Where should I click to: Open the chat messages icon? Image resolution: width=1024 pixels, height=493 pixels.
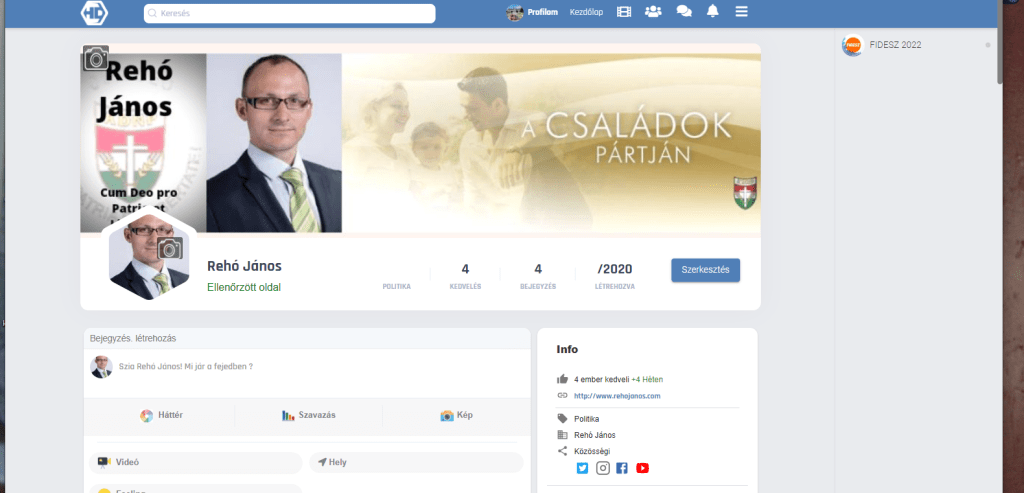click(684, 12)
